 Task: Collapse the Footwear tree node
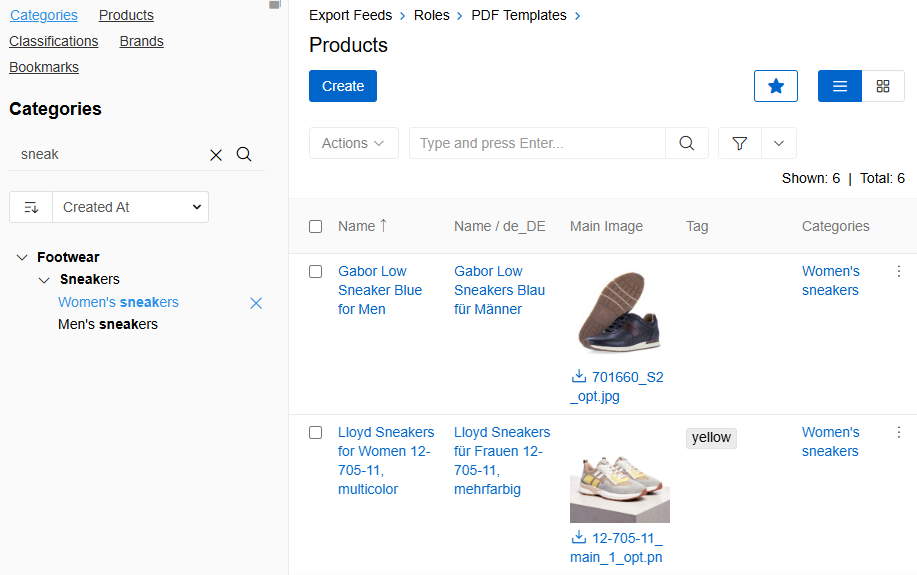point(22,257)
